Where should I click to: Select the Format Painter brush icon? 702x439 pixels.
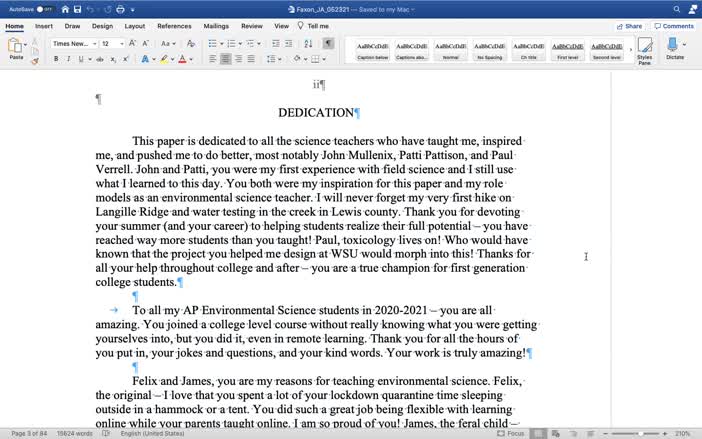tap(35, 61)
